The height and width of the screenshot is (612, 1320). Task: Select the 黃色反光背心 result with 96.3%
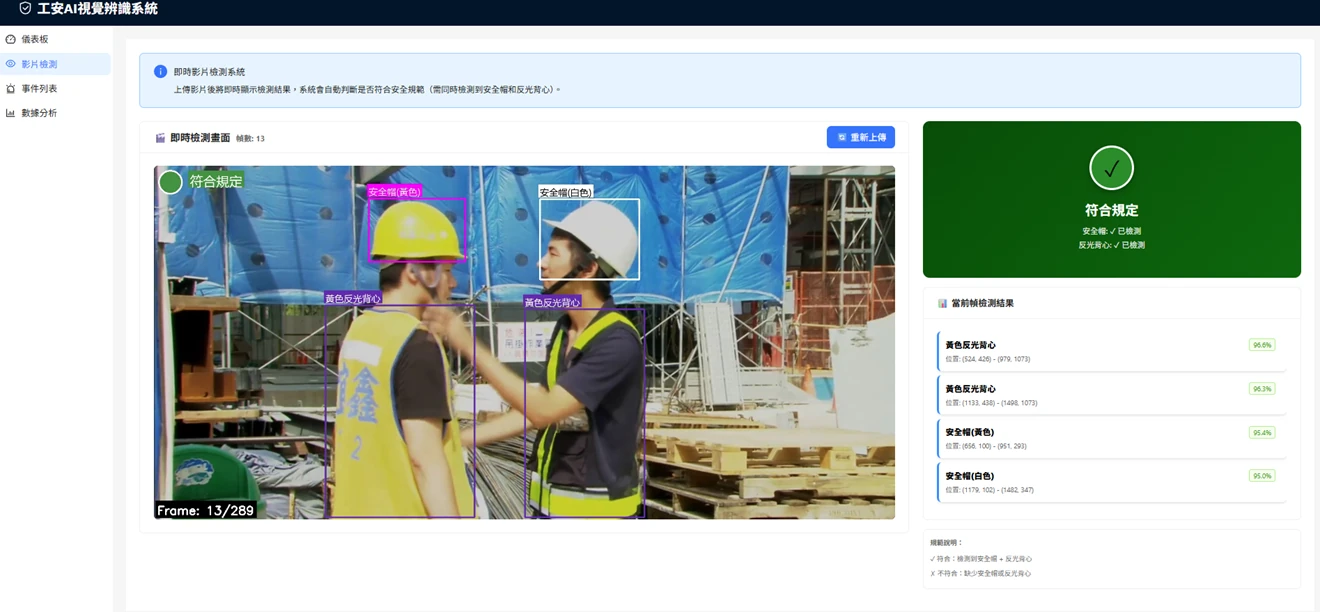(1111, 395)
